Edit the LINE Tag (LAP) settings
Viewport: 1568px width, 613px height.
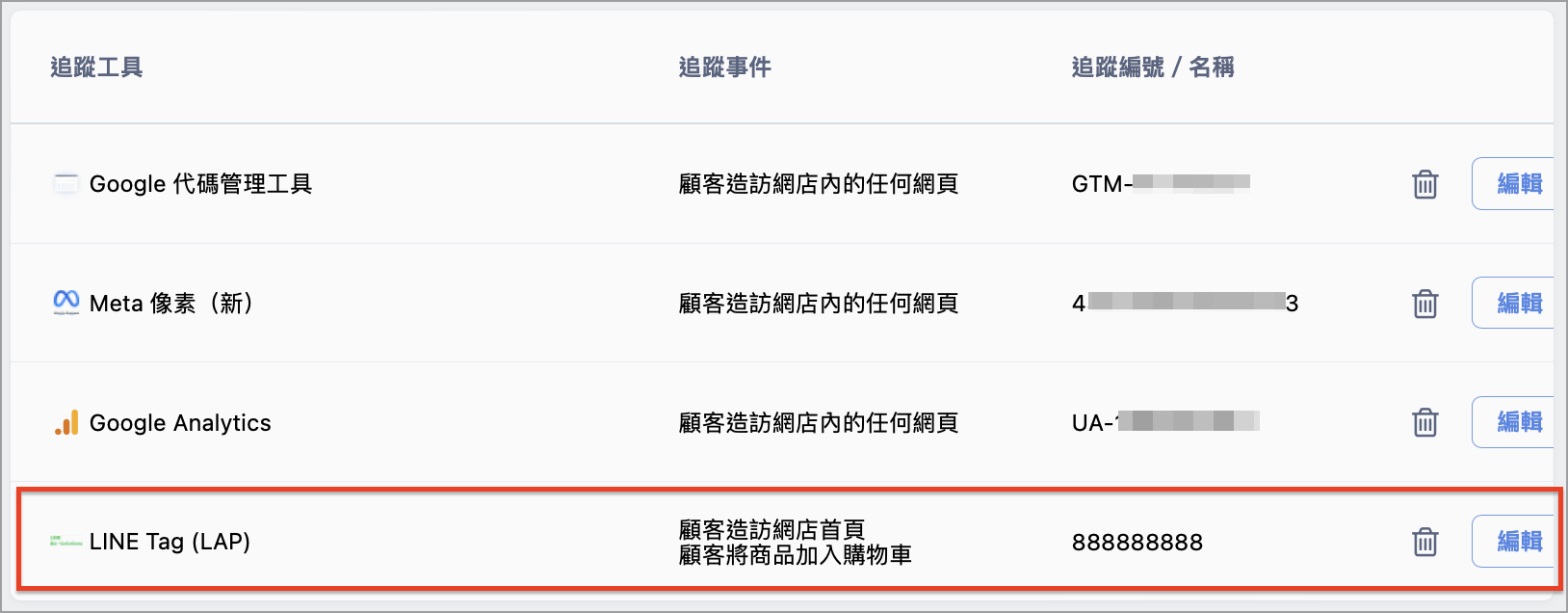pos(1514,542)
